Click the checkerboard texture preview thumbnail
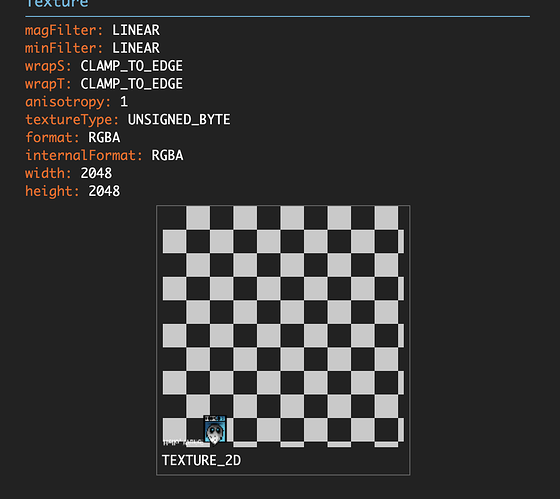The image size is (560, 499). [283, 326]
